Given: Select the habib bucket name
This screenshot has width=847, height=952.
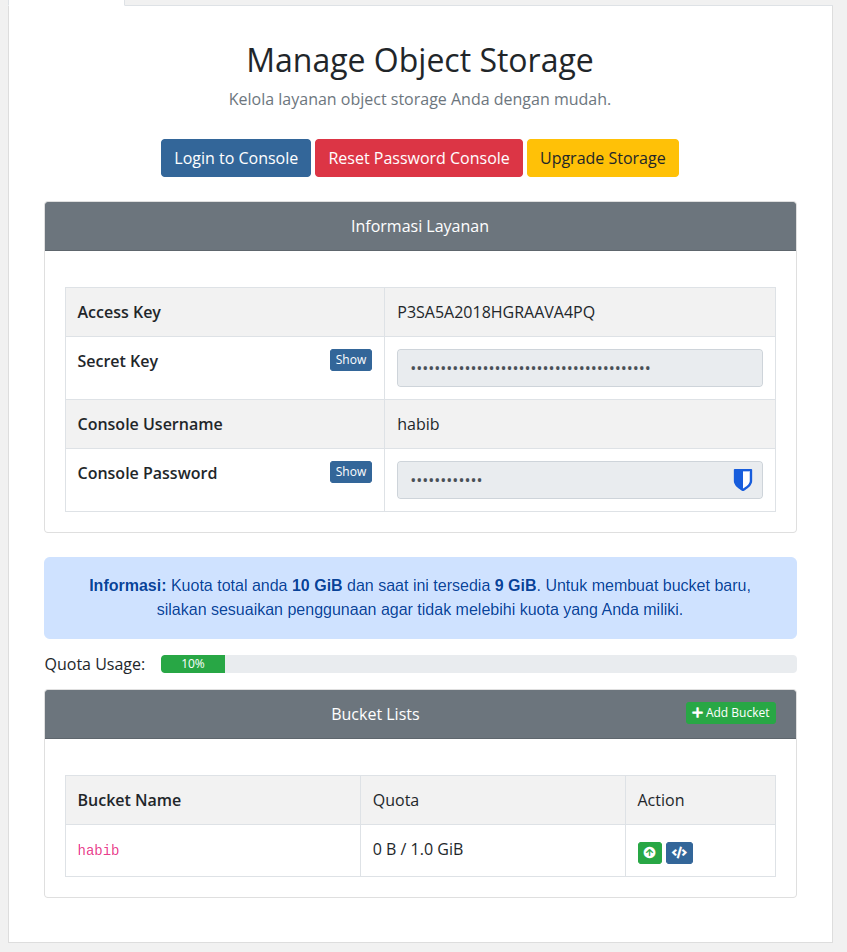Looking at the screenshot, I should pos(98,851).
